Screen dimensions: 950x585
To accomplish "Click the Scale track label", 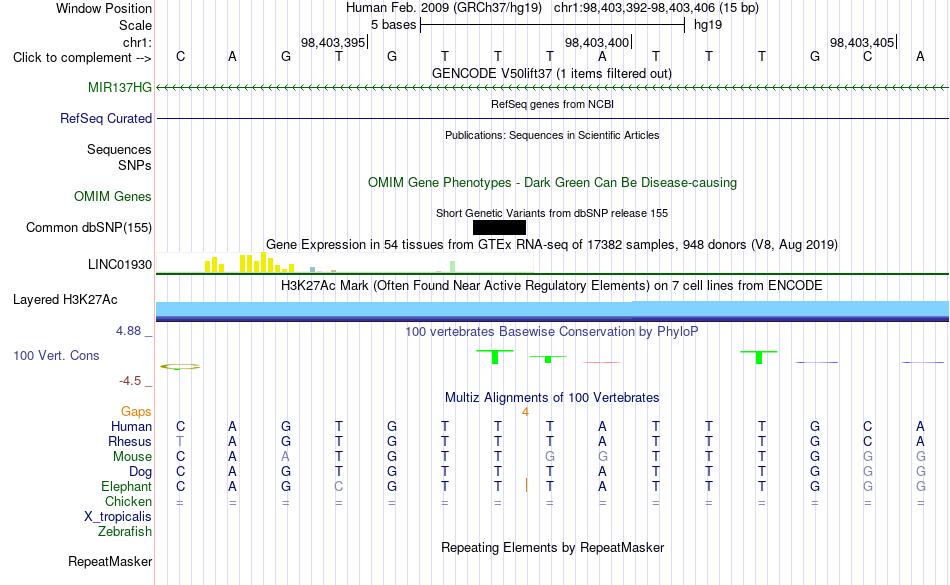I will coord(135,25).
